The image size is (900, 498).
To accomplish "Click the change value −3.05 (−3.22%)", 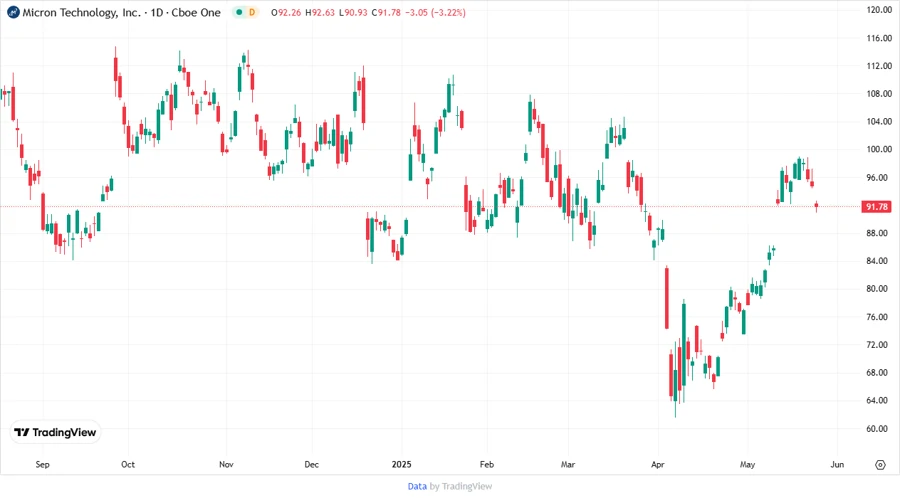I will tap(435, 12).
